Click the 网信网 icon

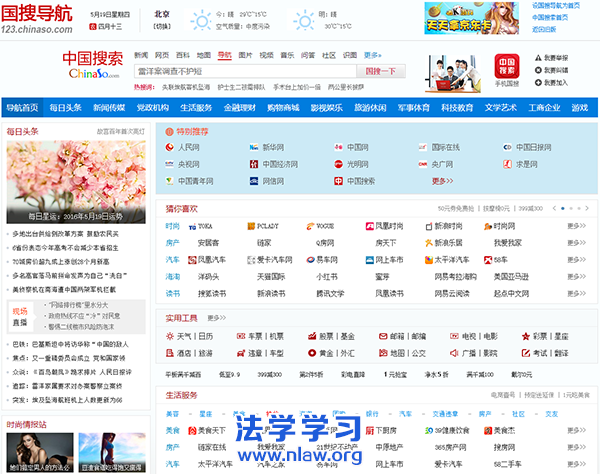click(254, 181)
